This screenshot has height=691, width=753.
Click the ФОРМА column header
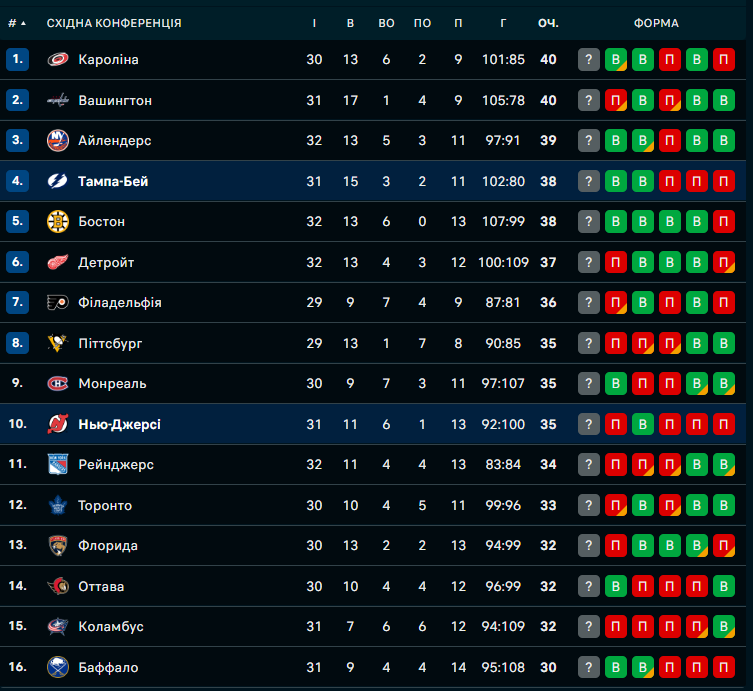tap(656, 23)
